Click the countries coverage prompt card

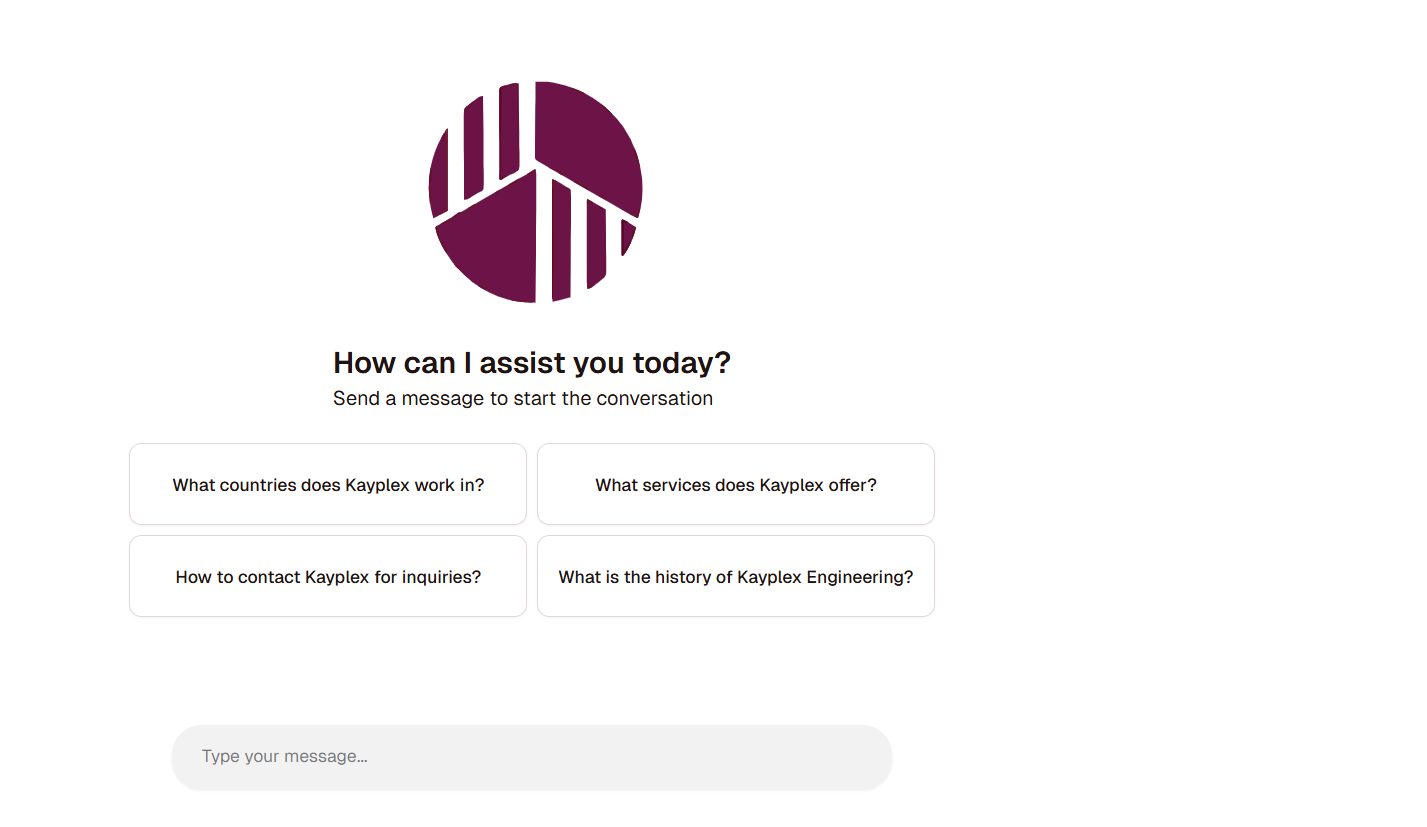coord(327,484)
